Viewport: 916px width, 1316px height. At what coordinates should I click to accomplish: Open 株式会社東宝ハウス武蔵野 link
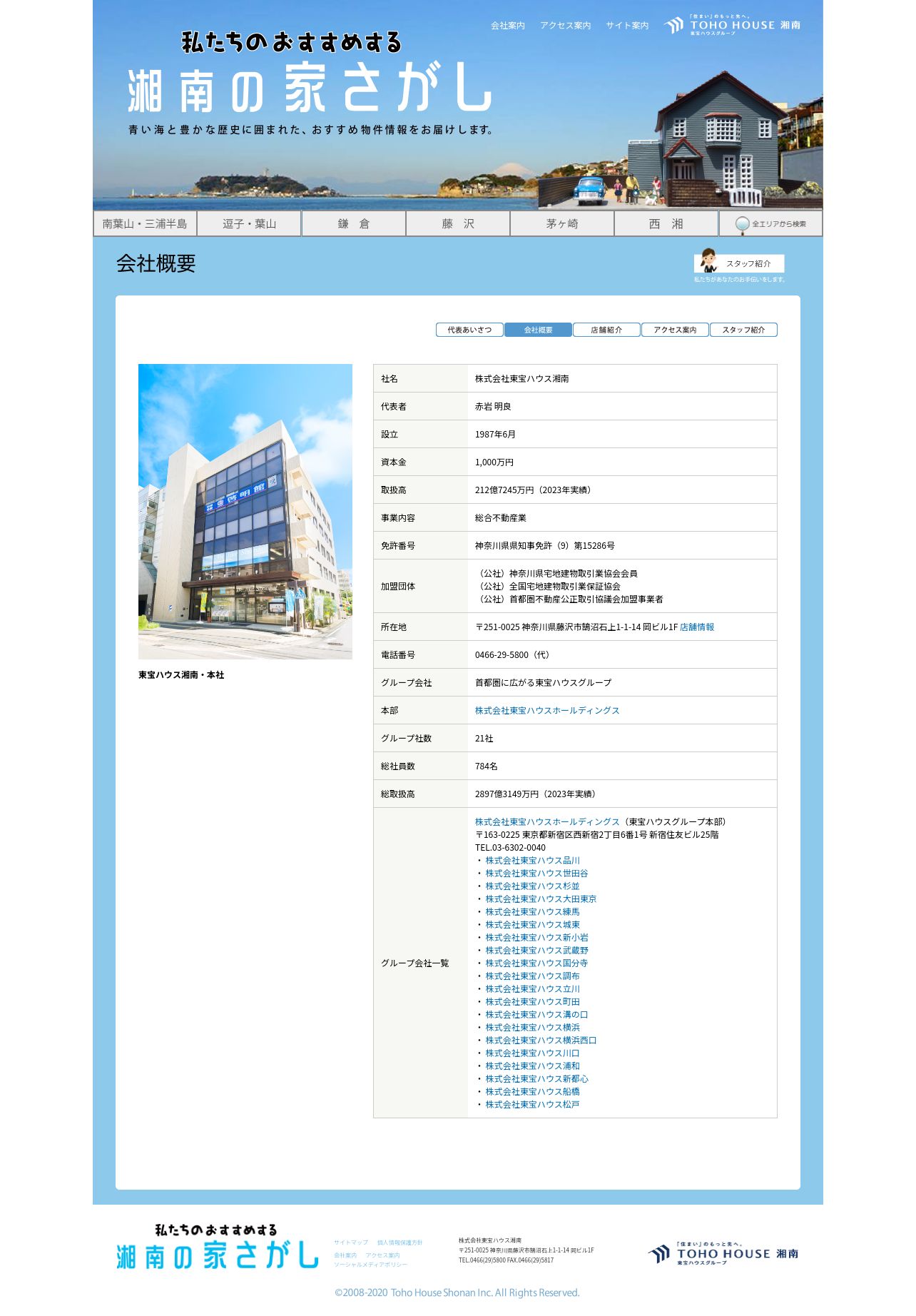pos(536,951)
